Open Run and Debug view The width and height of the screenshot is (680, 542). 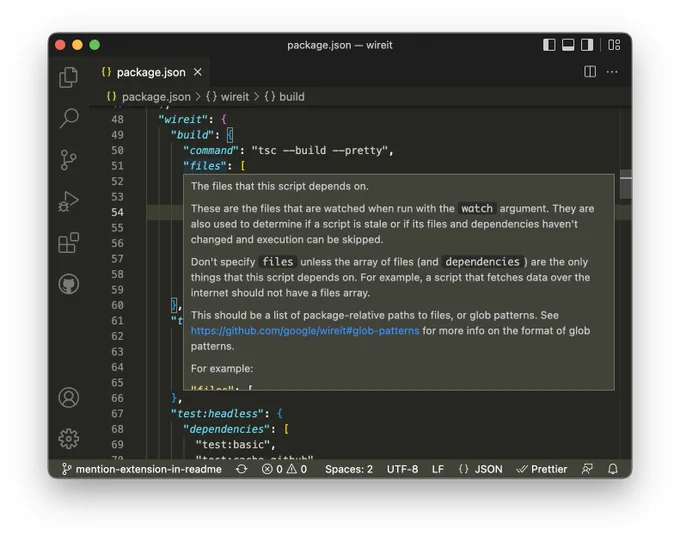point(69,201)
